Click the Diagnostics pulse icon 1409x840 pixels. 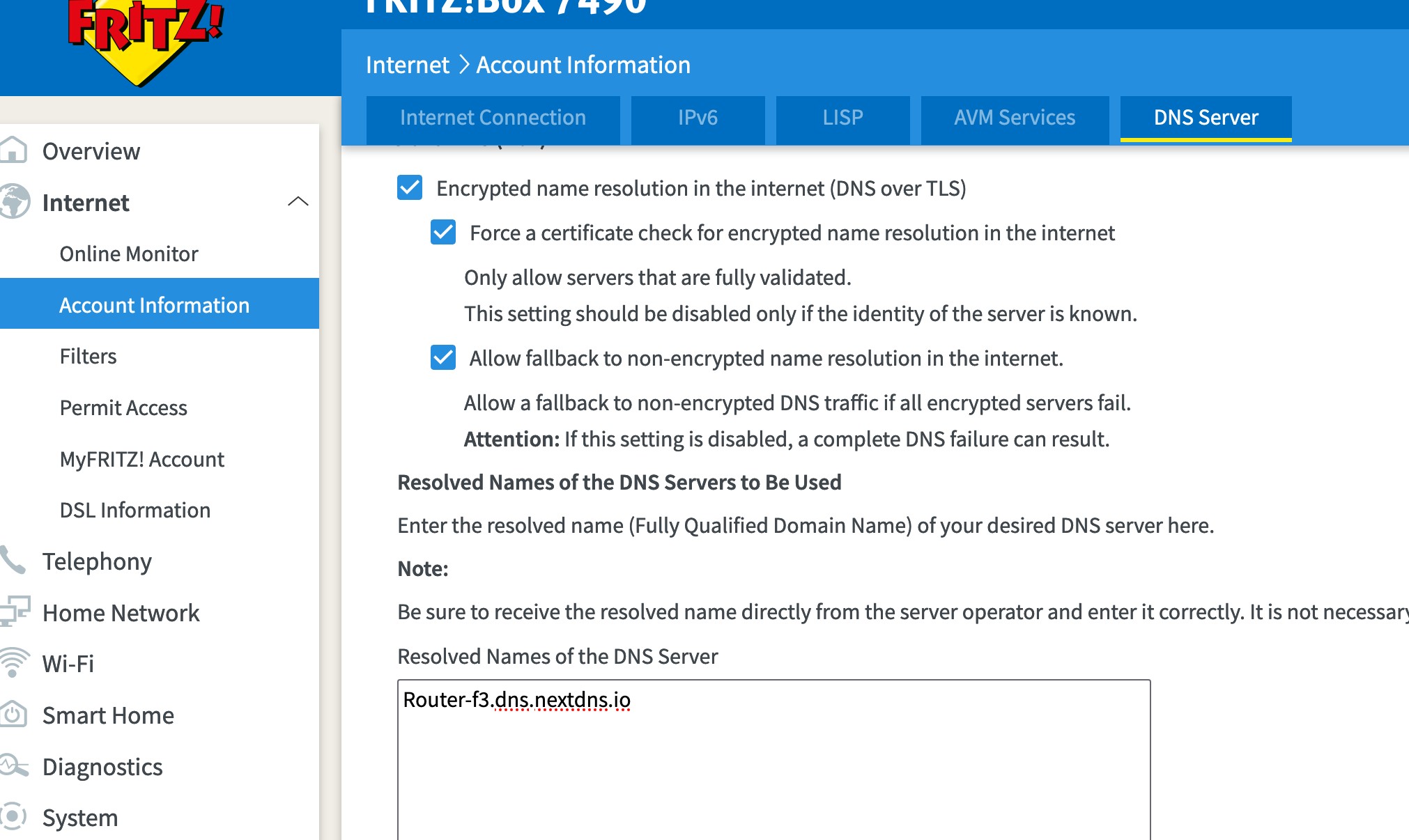pos(14,765)
